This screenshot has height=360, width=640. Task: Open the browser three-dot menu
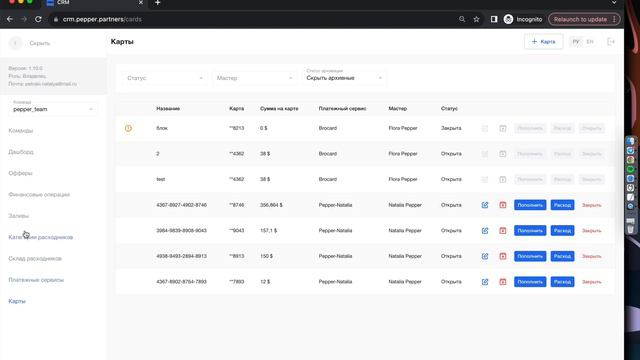[x=614, y=19]
